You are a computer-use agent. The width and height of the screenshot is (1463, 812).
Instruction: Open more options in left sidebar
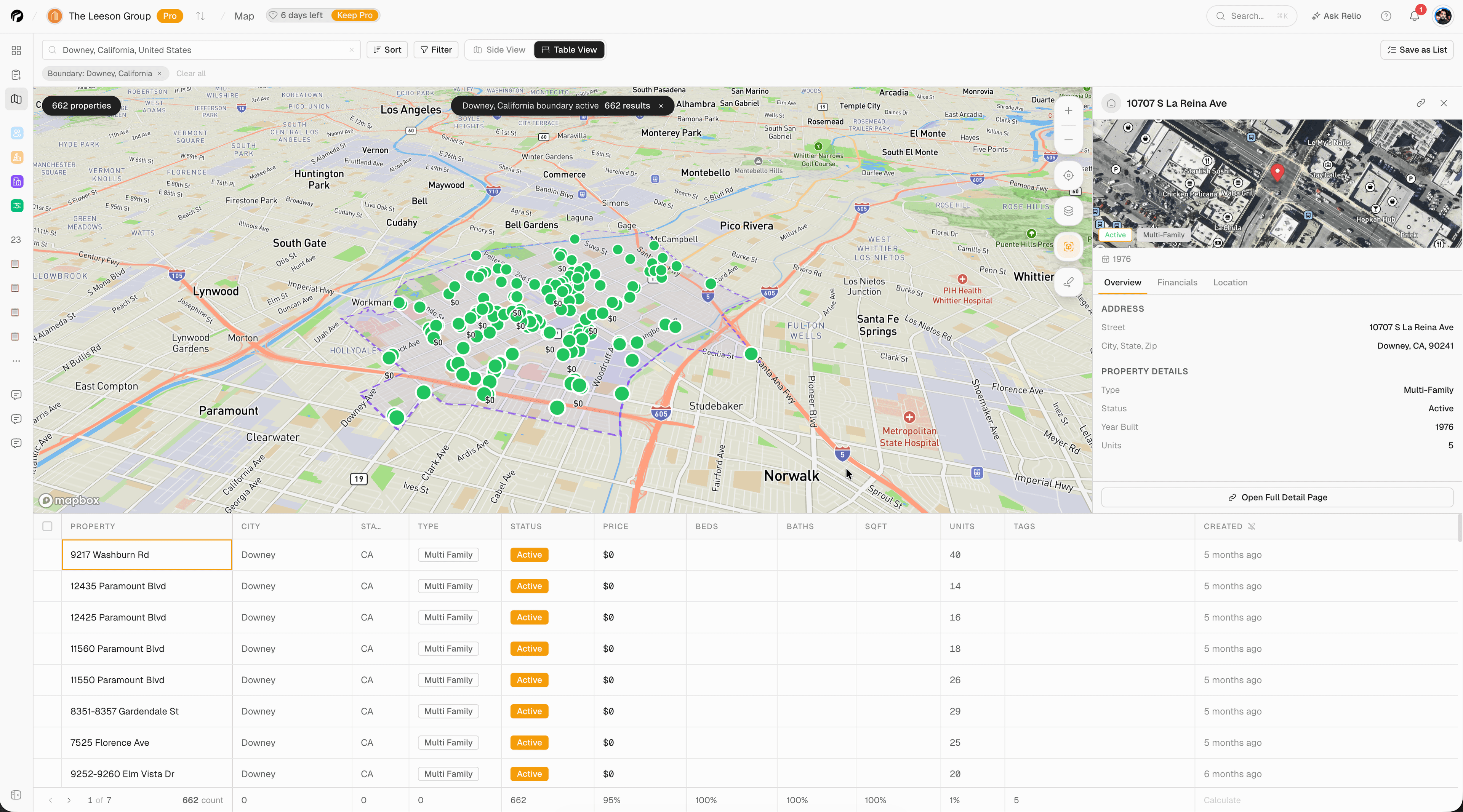pos(16,361)
